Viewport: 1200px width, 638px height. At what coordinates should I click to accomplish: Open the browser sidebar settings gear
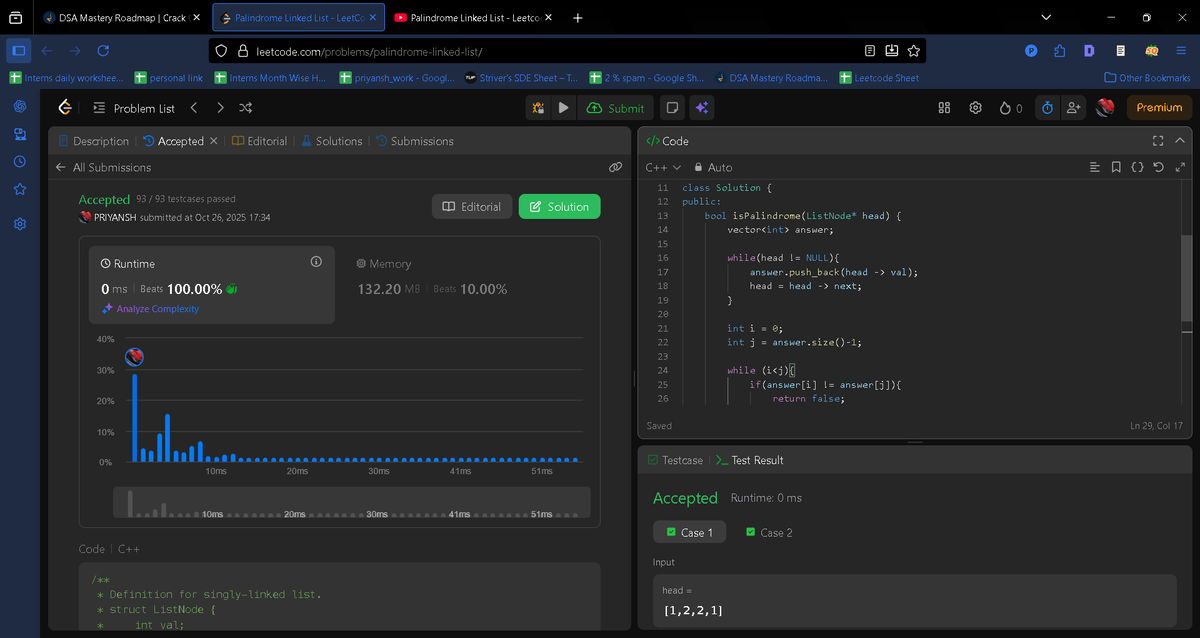point(19,224)
